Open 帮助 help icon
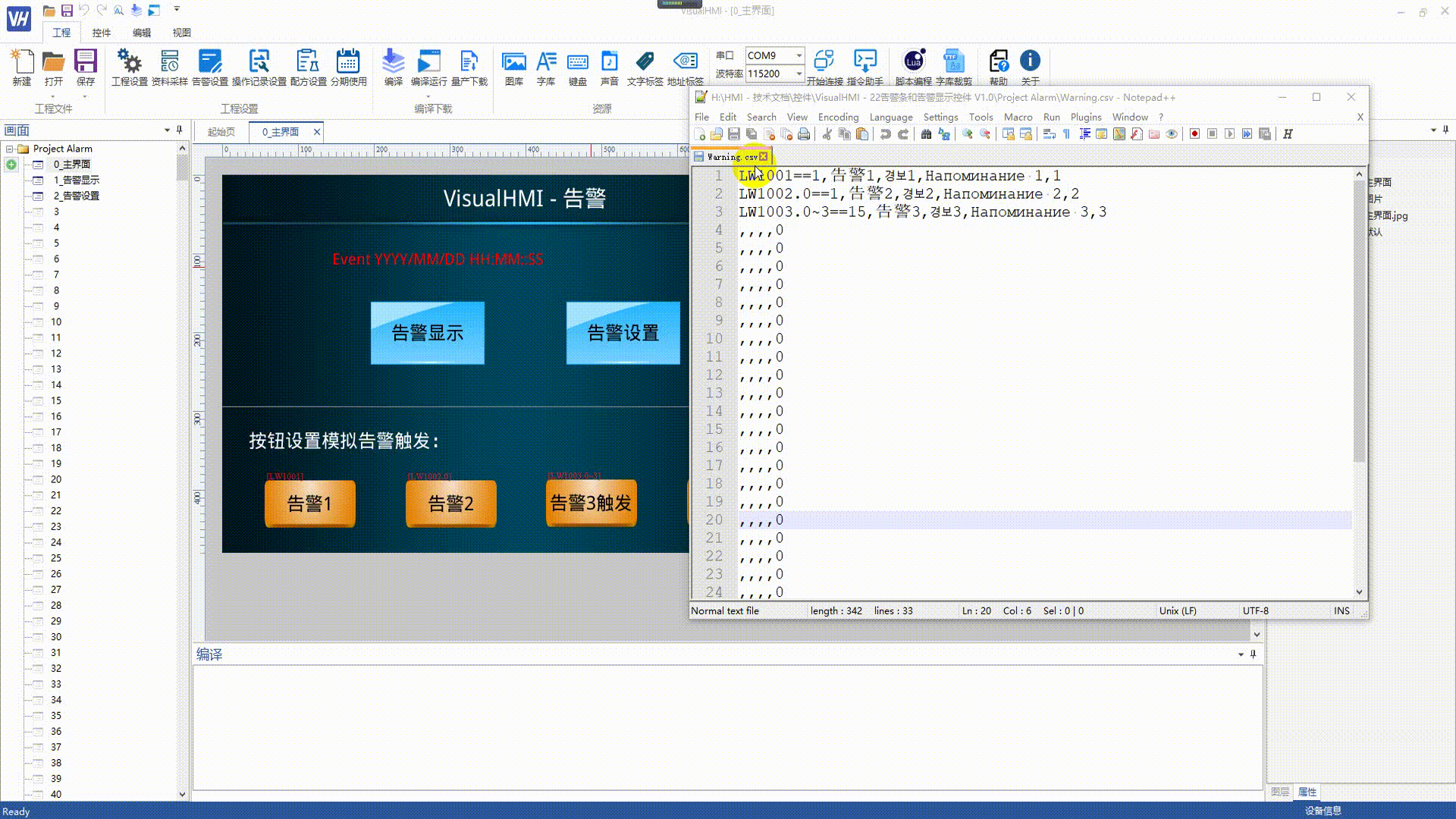This screenshot has height=819, width=1456. coord(999,62)
